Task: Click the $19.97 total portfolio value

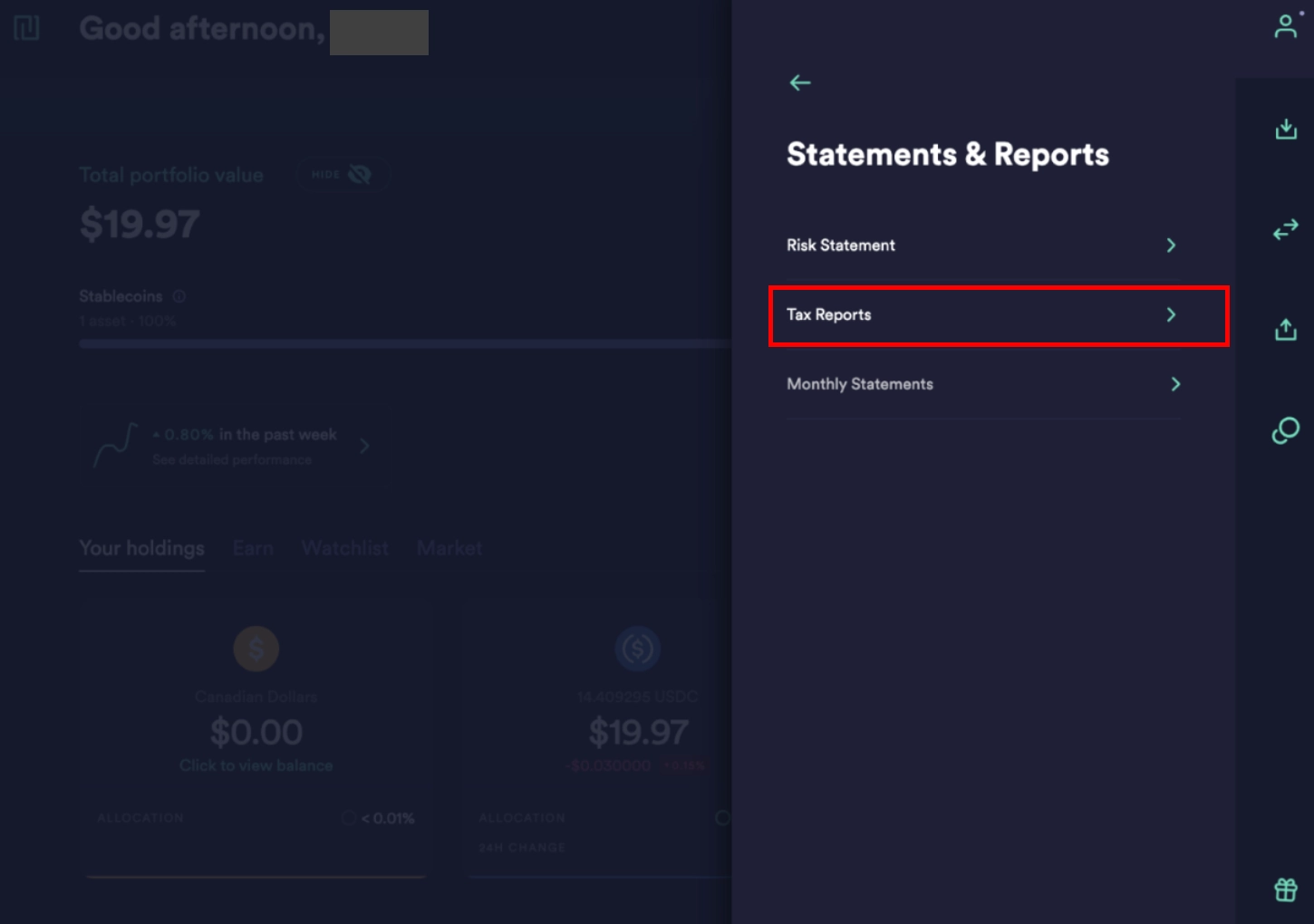Action: (x=140, y=224)
